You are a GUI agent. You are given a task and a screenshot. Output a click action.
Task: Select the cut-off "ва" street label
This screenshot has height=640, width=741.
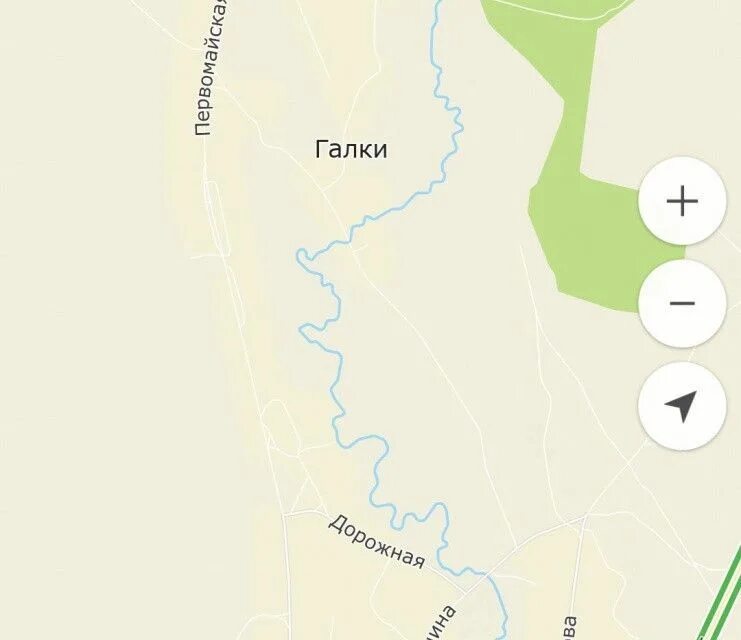569,628
